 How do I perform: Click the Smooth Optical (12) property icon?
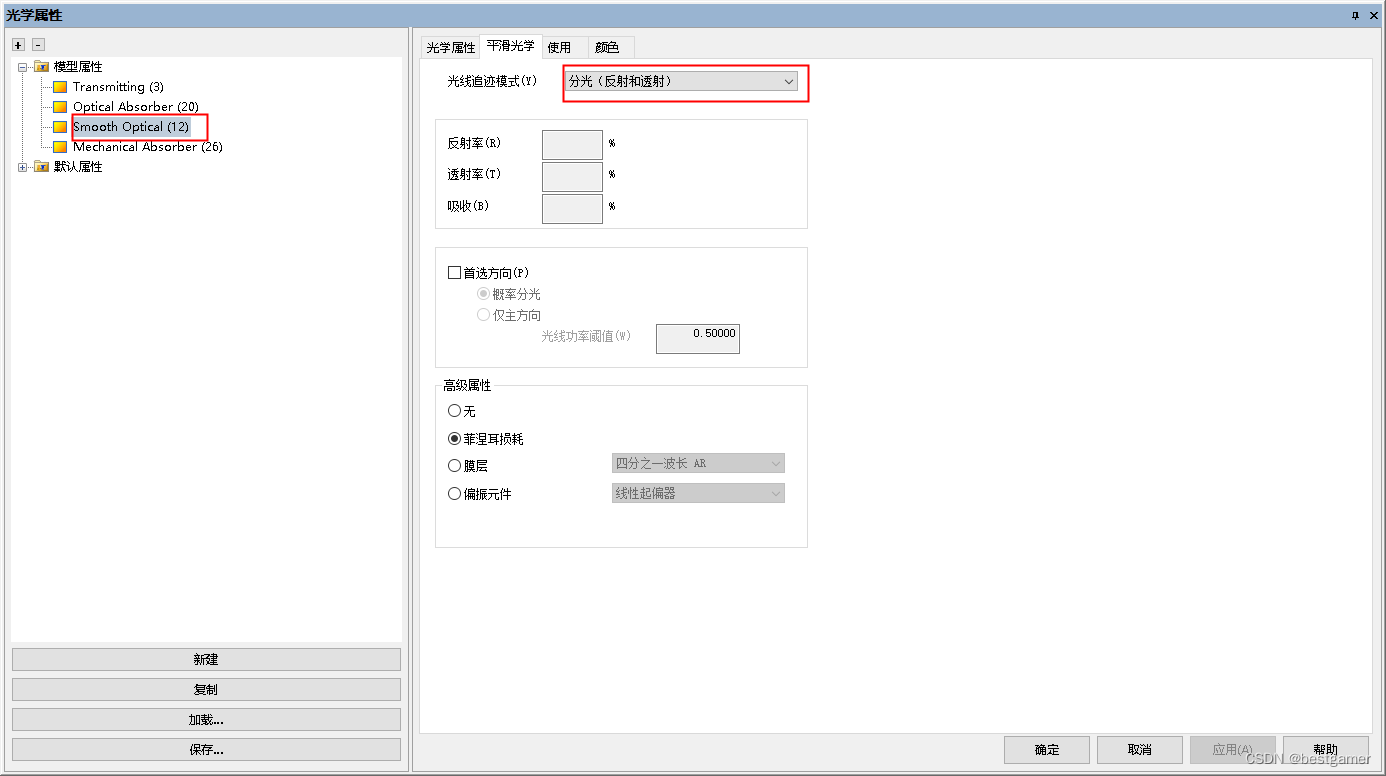pyautogui.click(x=60, y=127)
